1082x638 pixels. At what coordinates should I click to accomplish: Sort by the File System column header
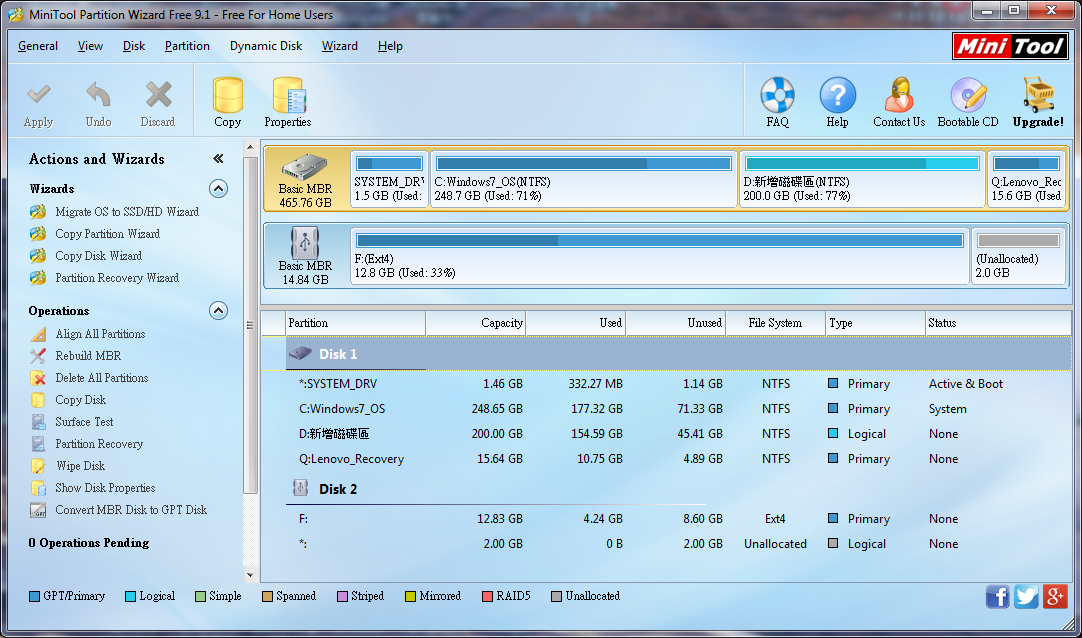[776, 323]
